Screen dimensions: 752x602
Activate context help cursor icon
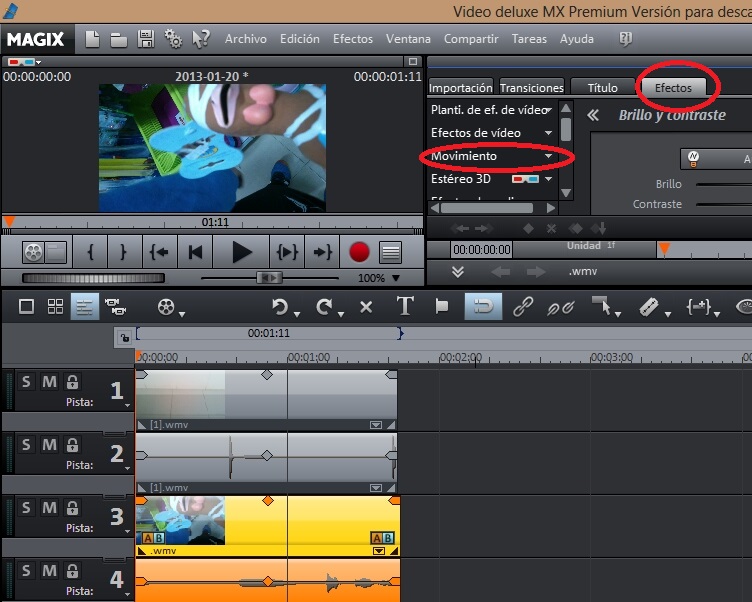201,39
